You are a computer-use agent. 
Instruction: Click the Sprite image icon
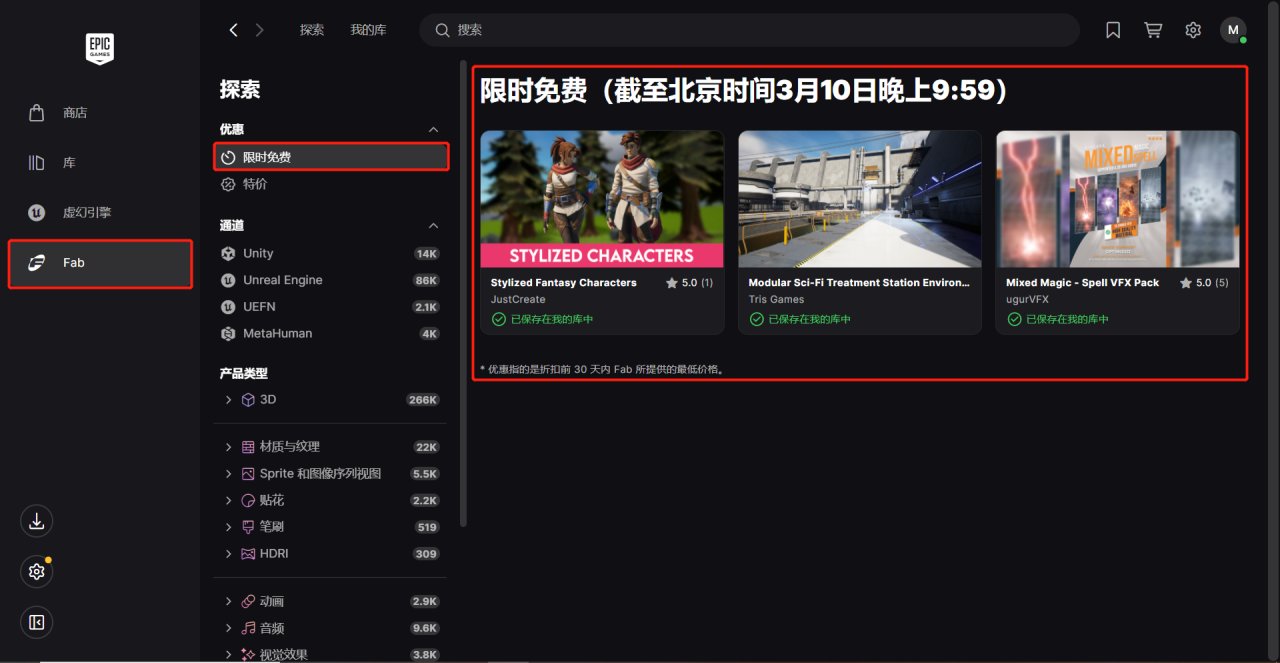click(249, 474)
